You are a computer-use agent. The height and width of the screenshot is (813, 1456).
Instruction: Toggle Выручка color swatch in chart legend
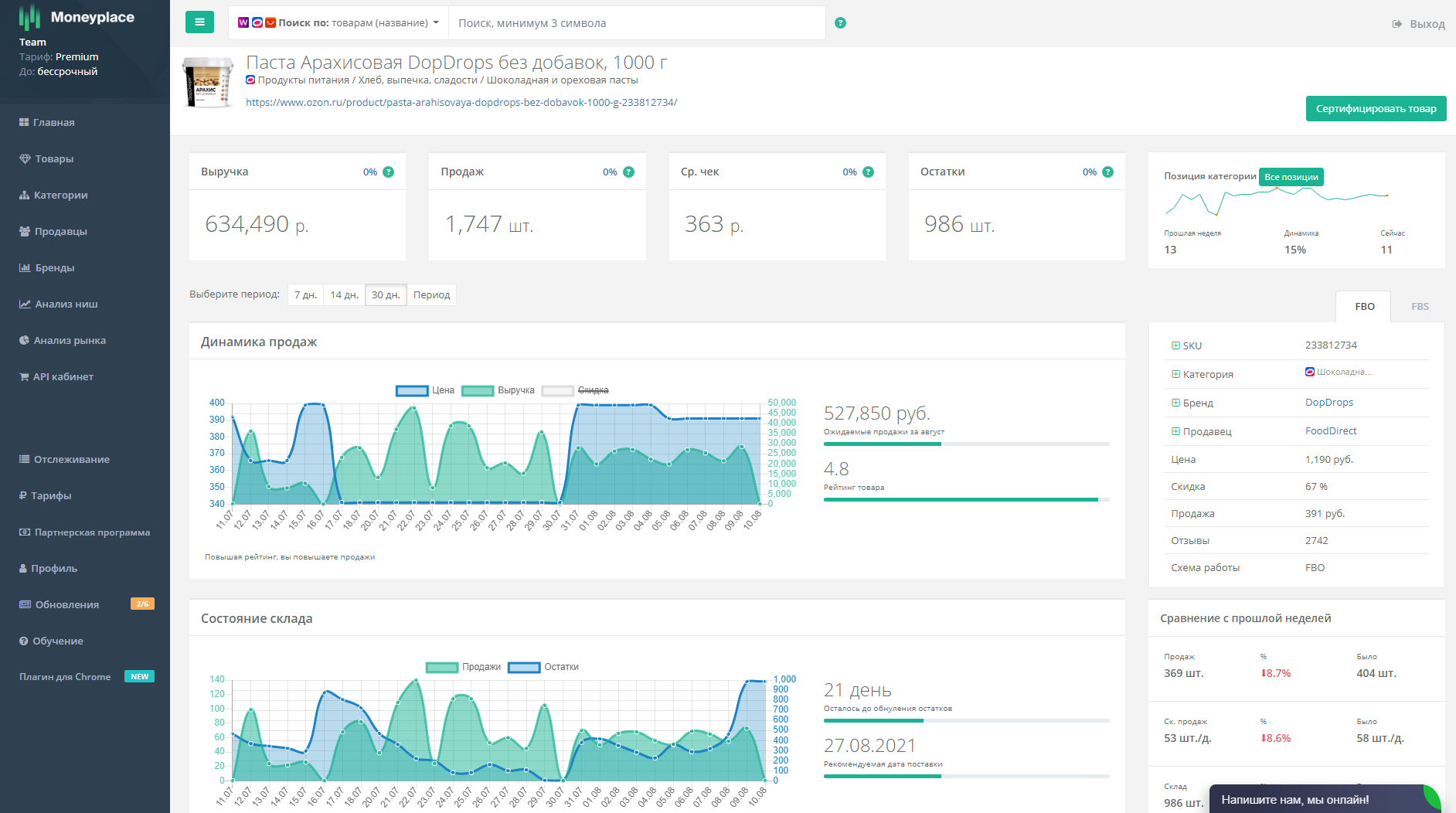click(478, 390)
